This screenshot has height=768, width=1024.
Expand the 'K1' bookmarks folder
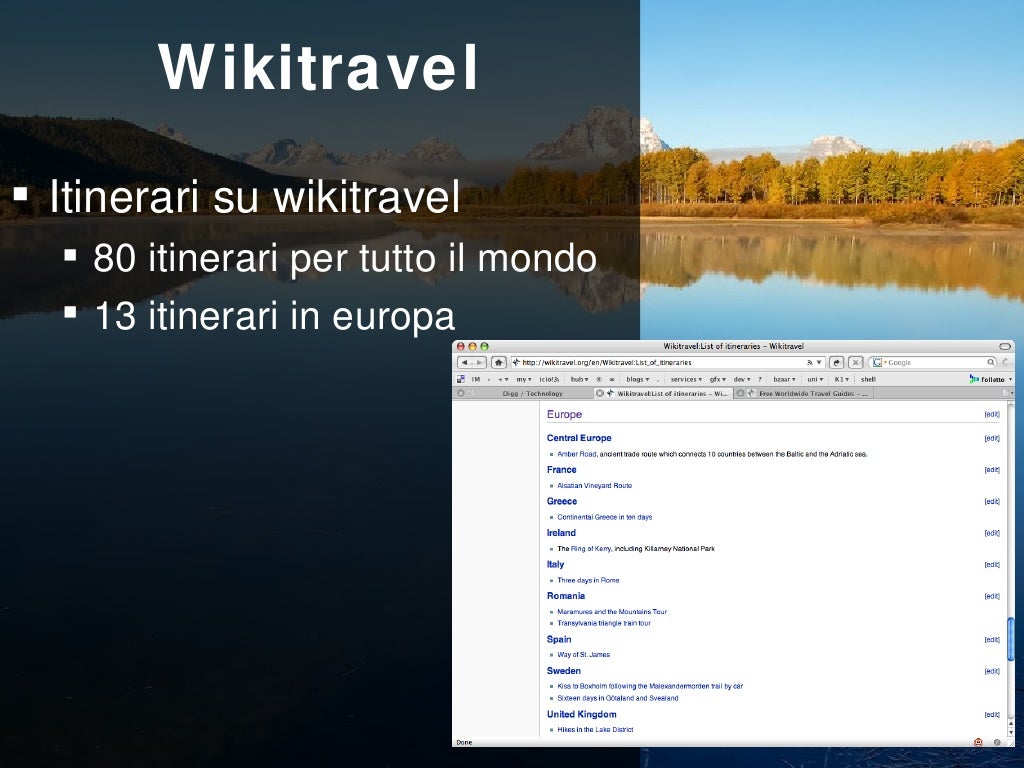841,379
